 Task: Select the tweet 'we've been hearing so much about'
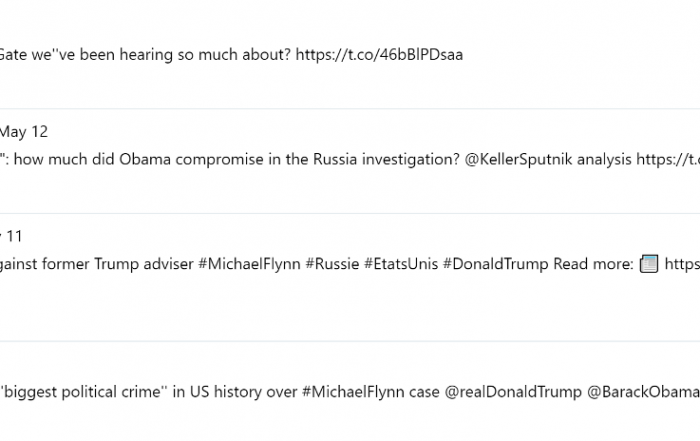click(x=350, y=54)
